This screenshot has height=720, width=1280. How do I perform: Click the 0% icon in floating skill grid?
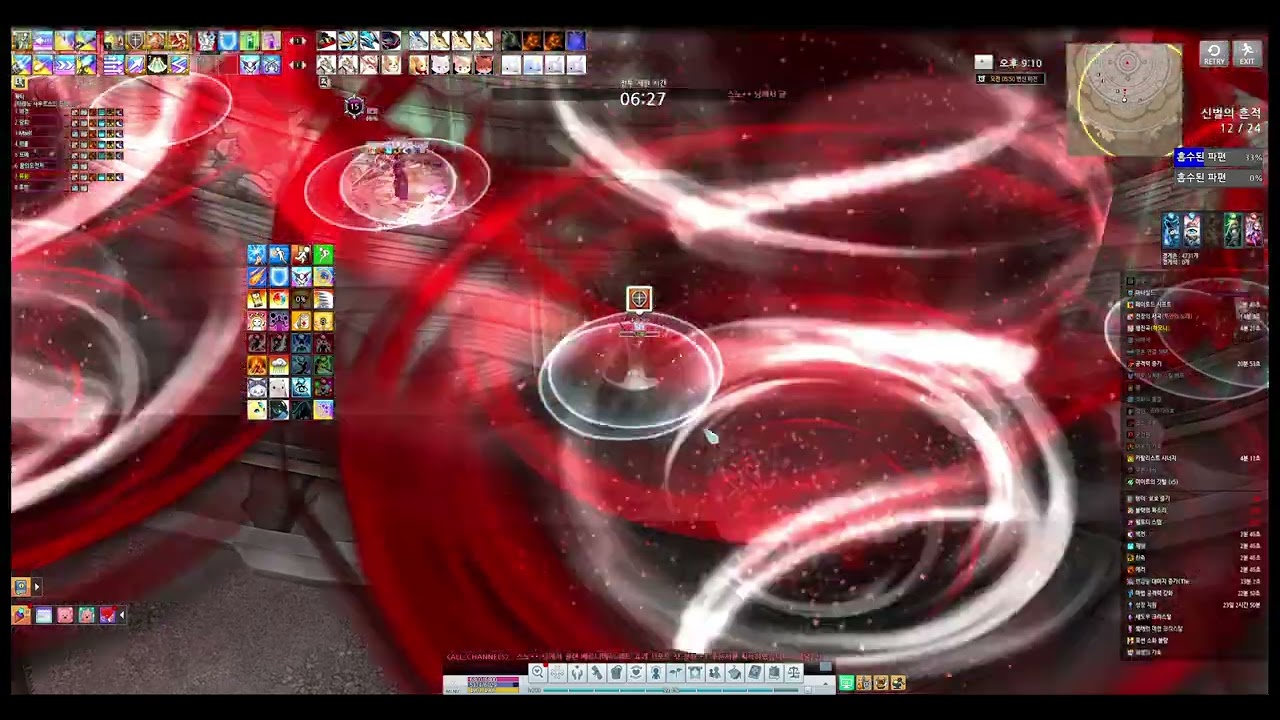click(x=301, y=299)
